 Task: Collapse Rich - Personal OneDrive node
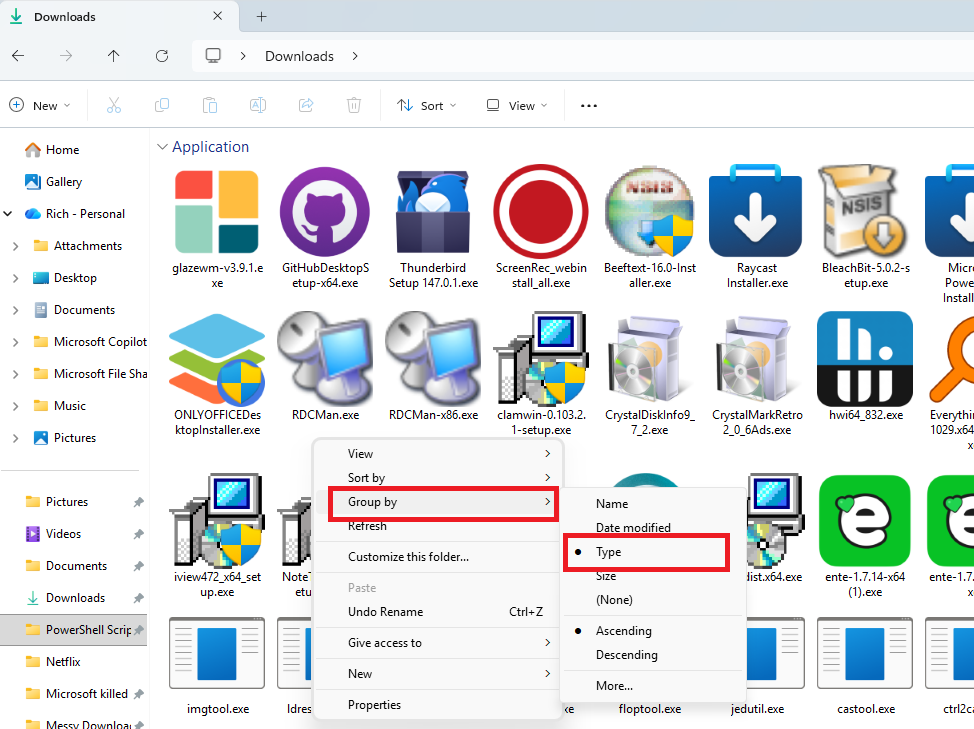pyautogui.click(x=8, y=214)
